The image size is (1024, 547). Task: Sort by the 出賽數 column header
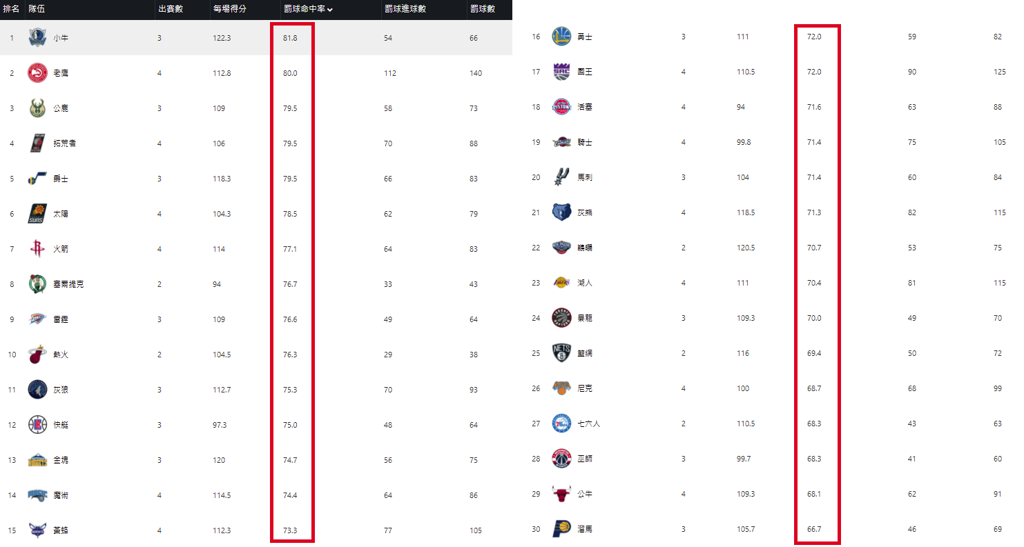(x=170, y=9)
